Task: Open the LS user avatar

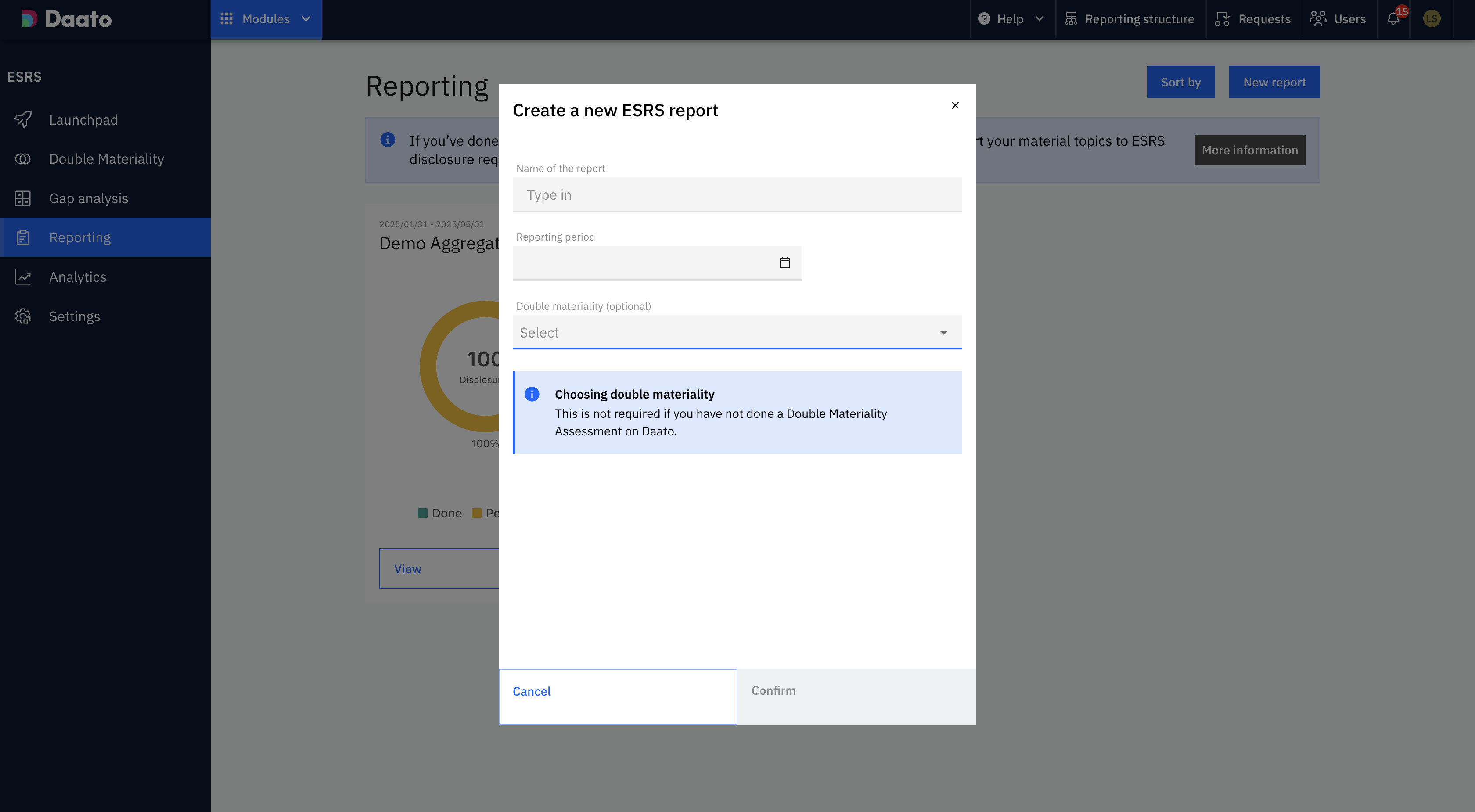Action: click(1432, 19)
